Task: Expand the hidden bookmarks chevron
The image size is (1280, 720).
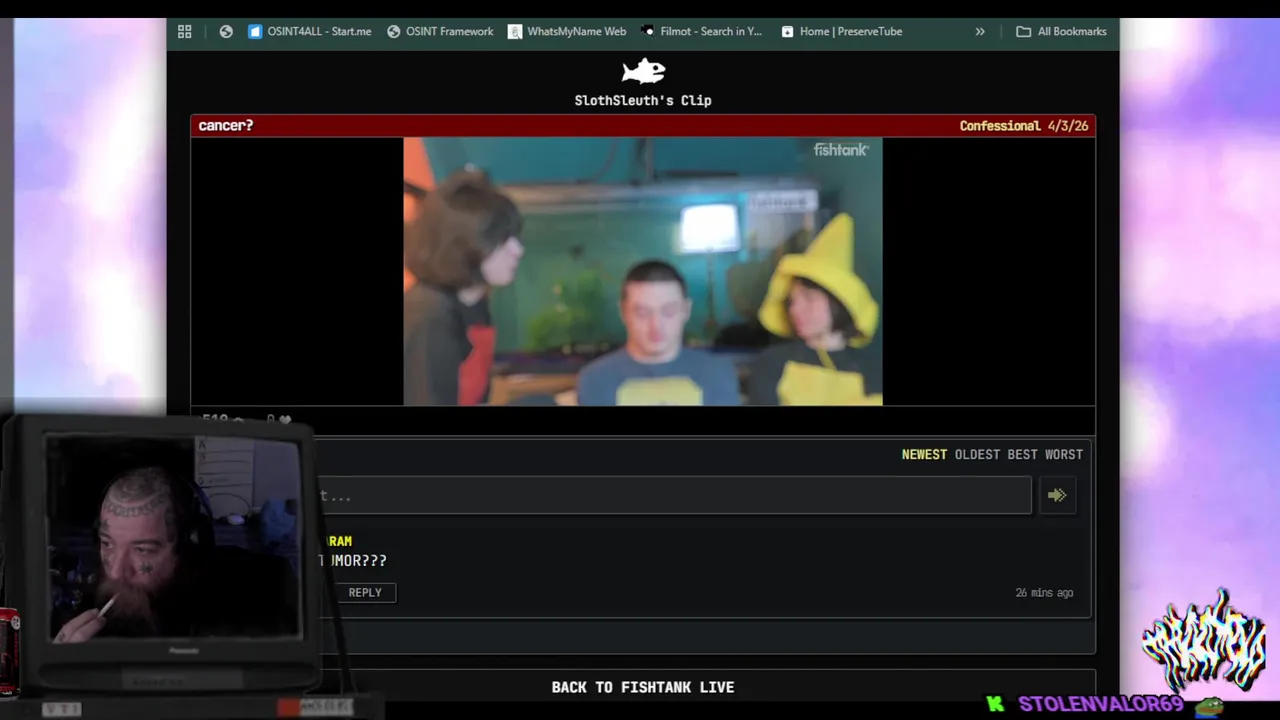Action: click(980, 31)
